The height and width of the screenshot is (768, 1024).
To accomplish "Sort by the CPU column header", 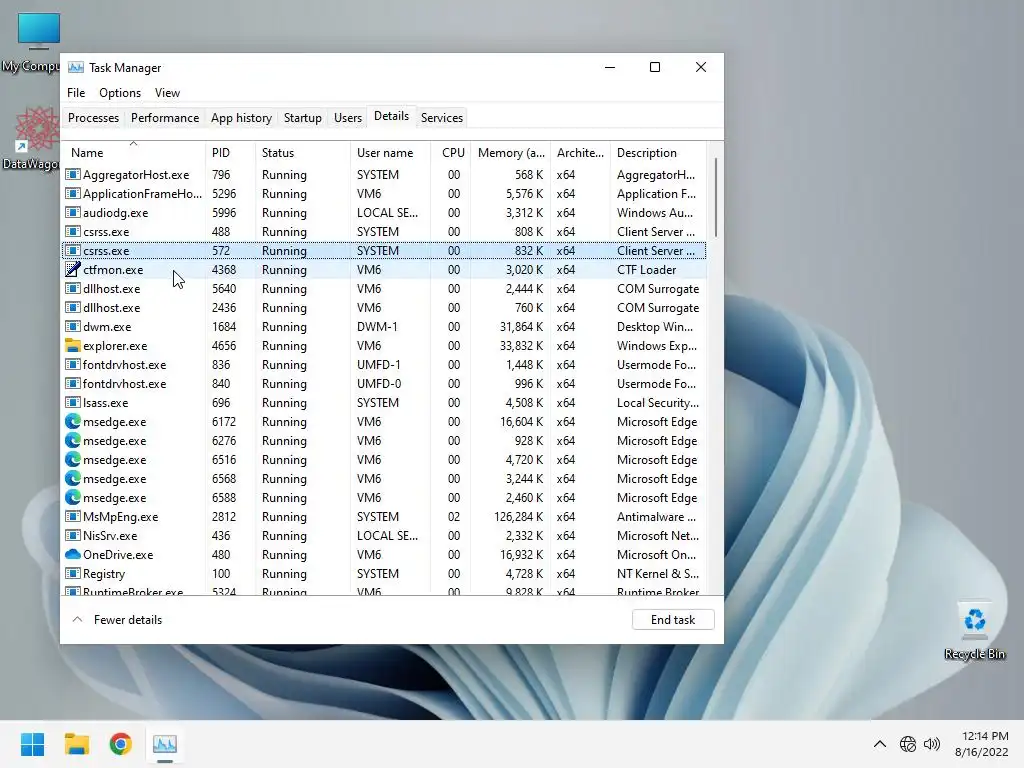I will (451, 153).
